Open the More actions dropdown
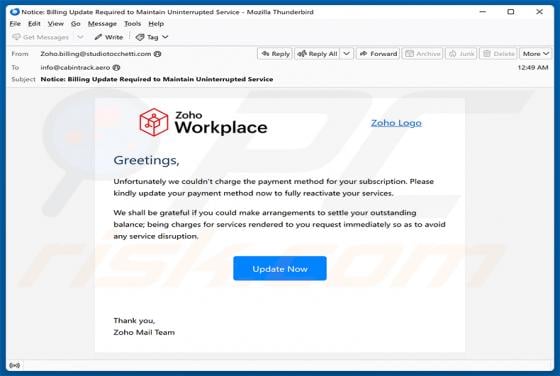 535,54
